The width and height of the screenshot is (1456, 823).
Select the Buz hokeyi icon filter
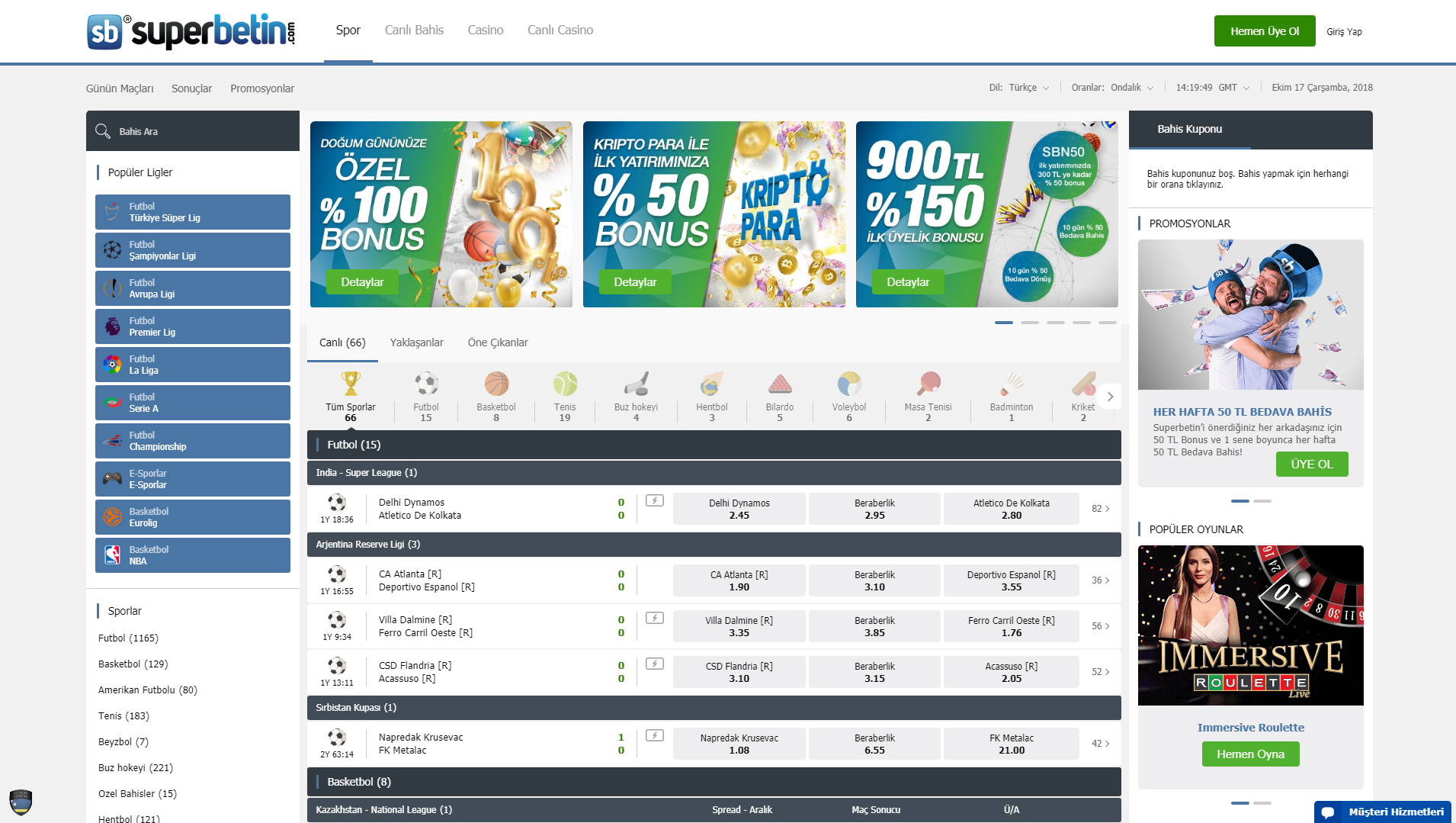[x=636, y=384]
